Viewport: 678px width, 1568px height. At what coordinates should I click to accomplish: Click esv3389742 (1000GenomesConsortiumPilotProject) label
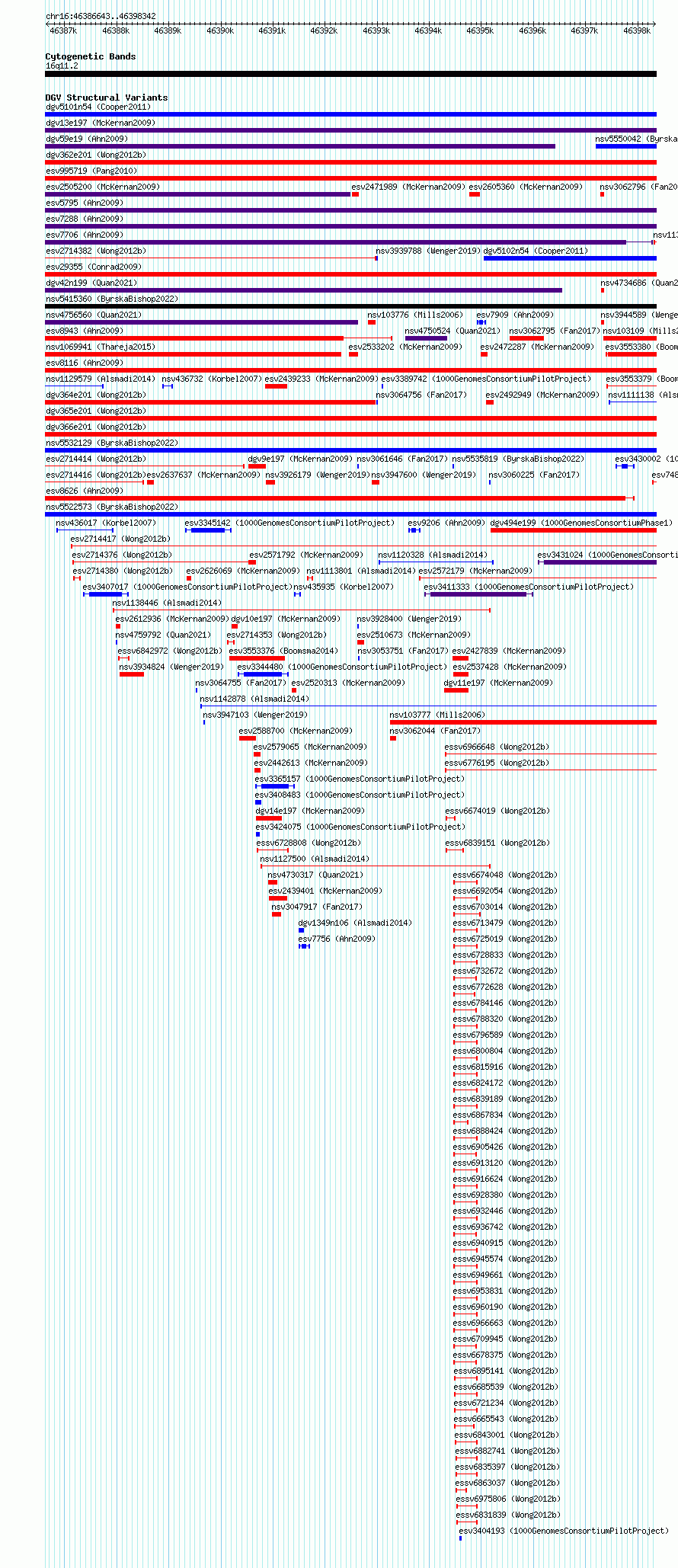486,379
